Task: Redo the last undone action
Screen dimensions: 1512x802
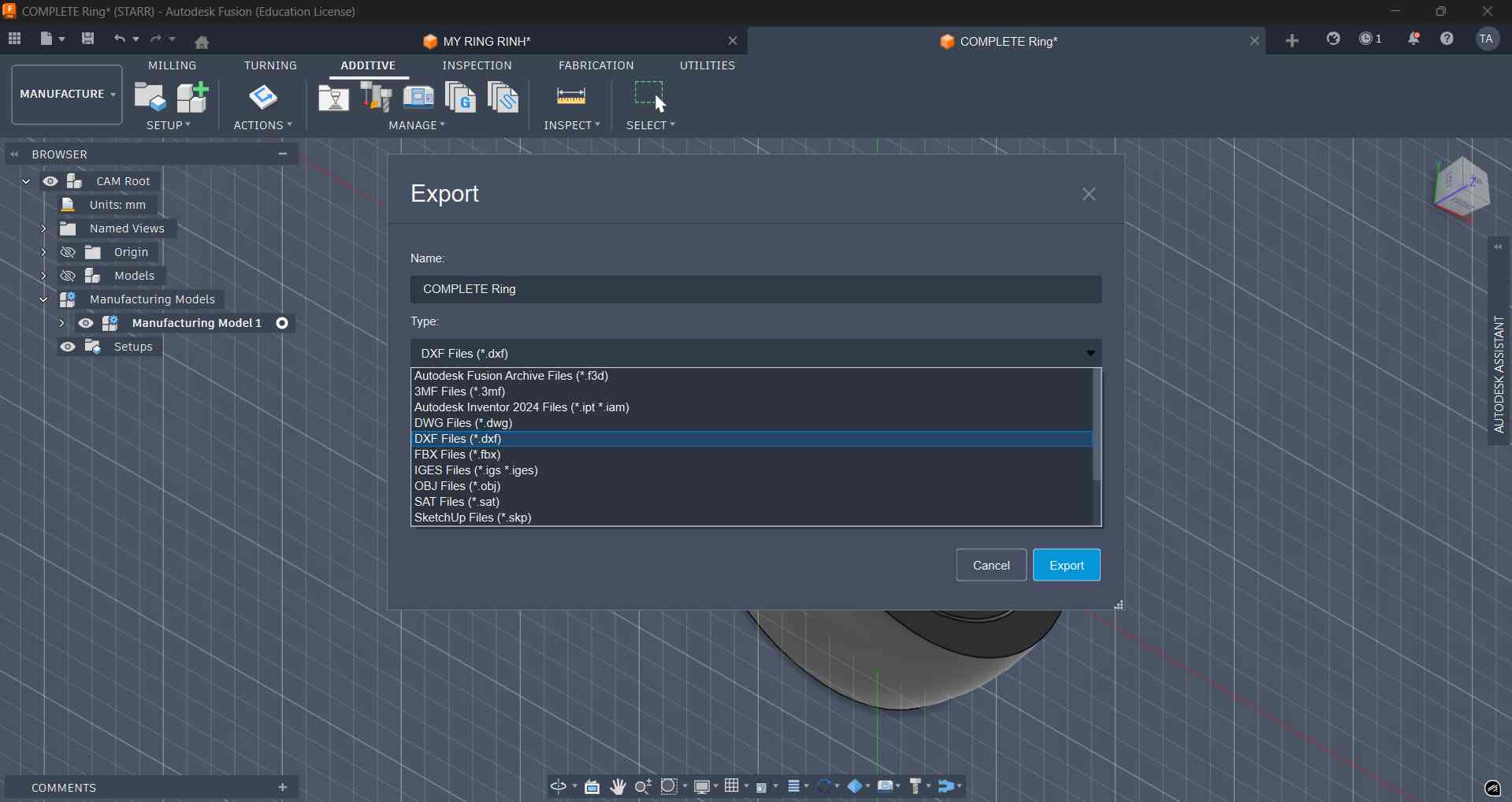Action: [156, 39]
